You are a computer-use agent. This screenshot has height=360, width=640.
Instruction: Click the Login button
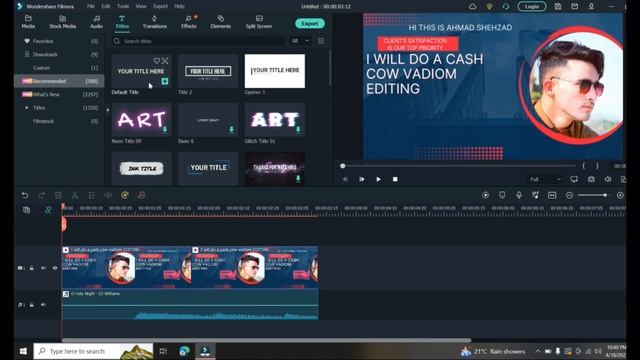tap(531, 7)
